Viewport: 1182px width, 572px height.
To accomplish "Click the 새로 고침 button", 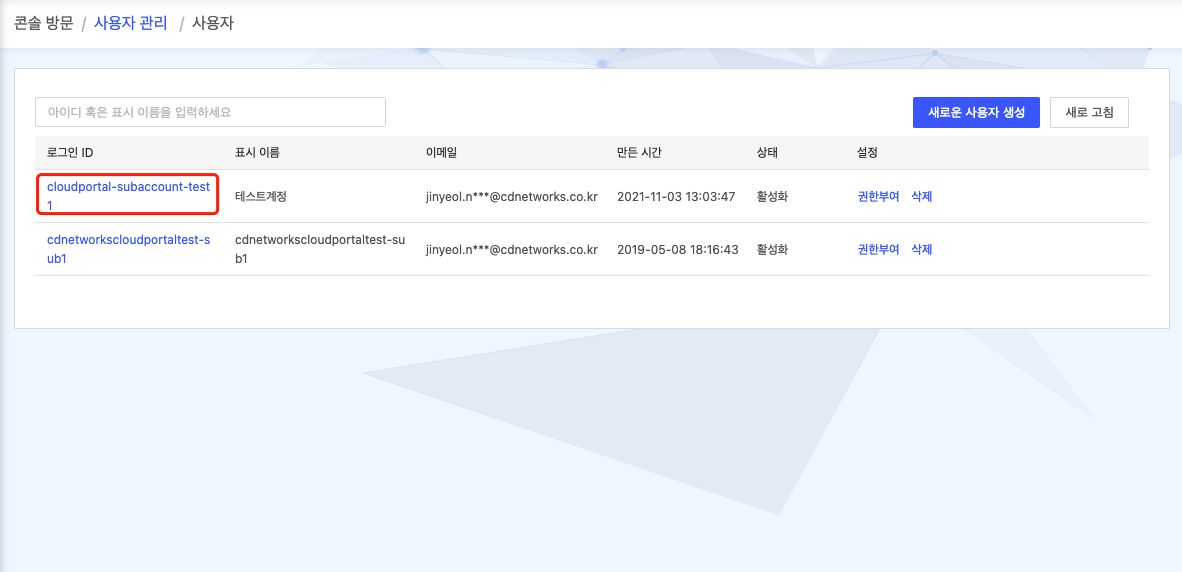I will (x=1089, y=112).
